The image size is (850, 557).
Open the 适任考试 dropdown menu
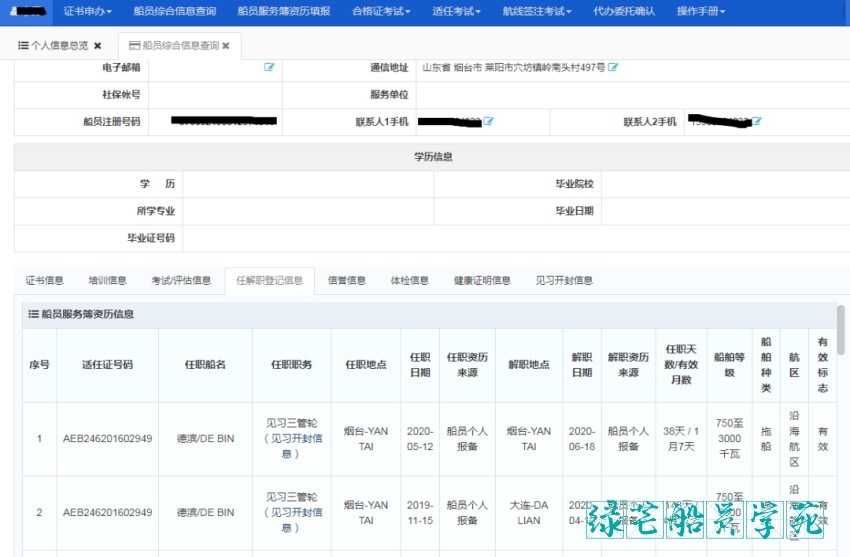(x=456, y=11)
